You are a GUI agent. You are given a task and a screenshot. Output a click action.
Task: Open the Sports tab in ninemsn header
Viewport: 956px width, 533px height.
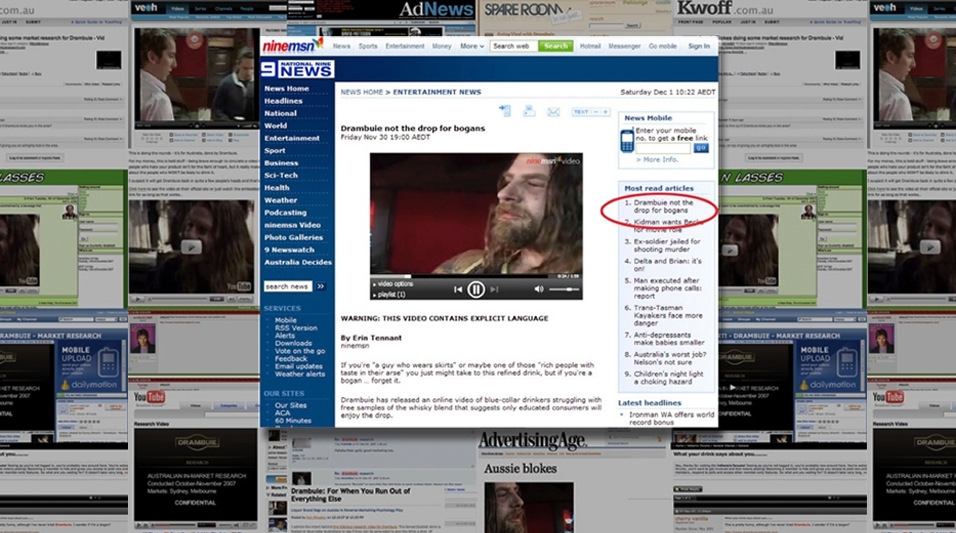(x=368, y=46)
